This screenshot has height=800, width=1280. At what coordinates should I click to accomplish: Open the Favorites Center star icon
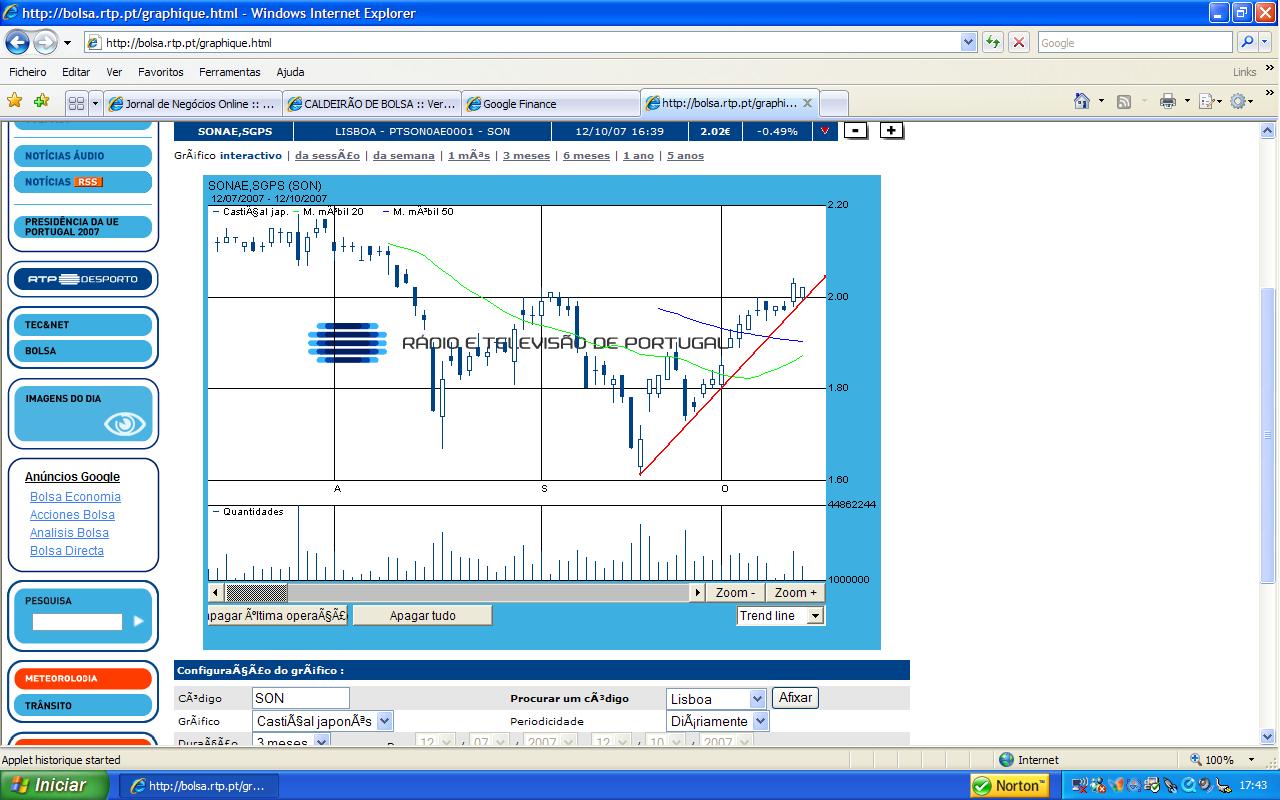coord(15,101)
